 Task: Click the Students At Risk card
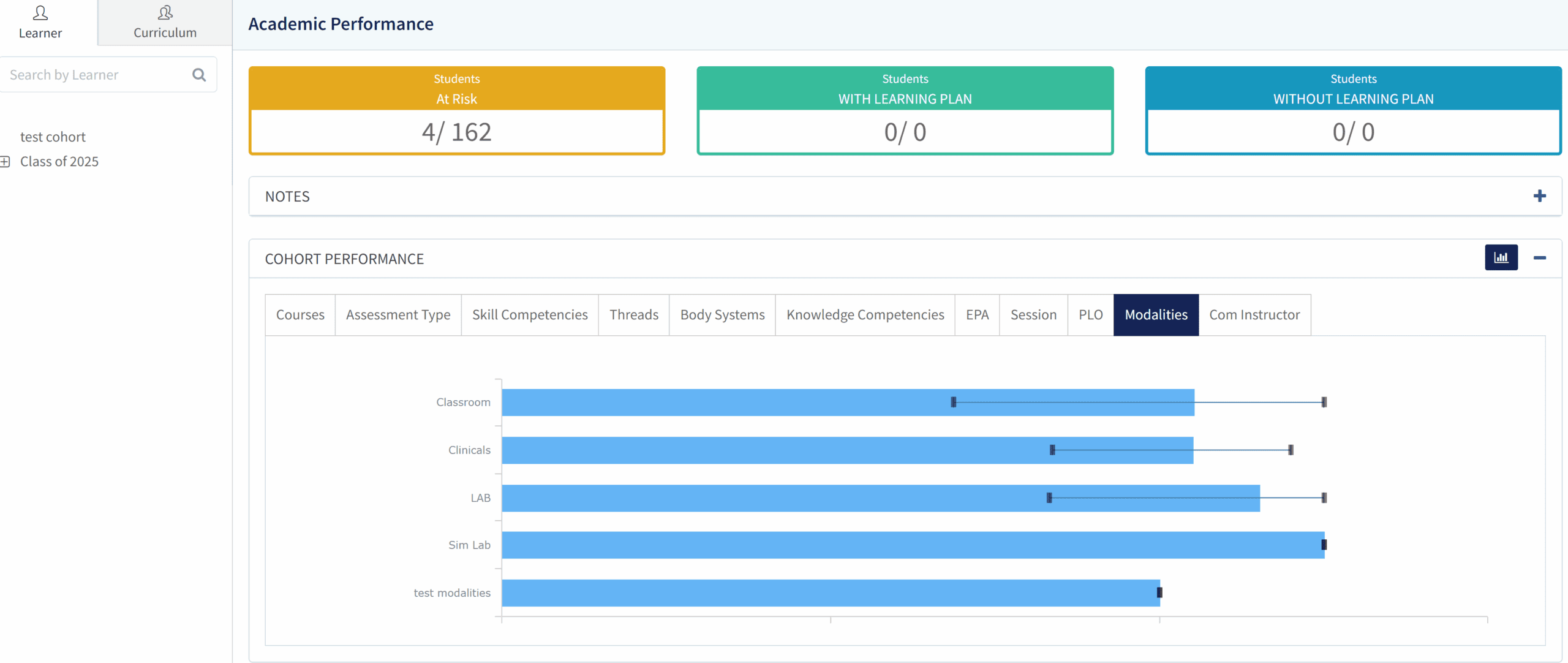click(x=457, y=111)
